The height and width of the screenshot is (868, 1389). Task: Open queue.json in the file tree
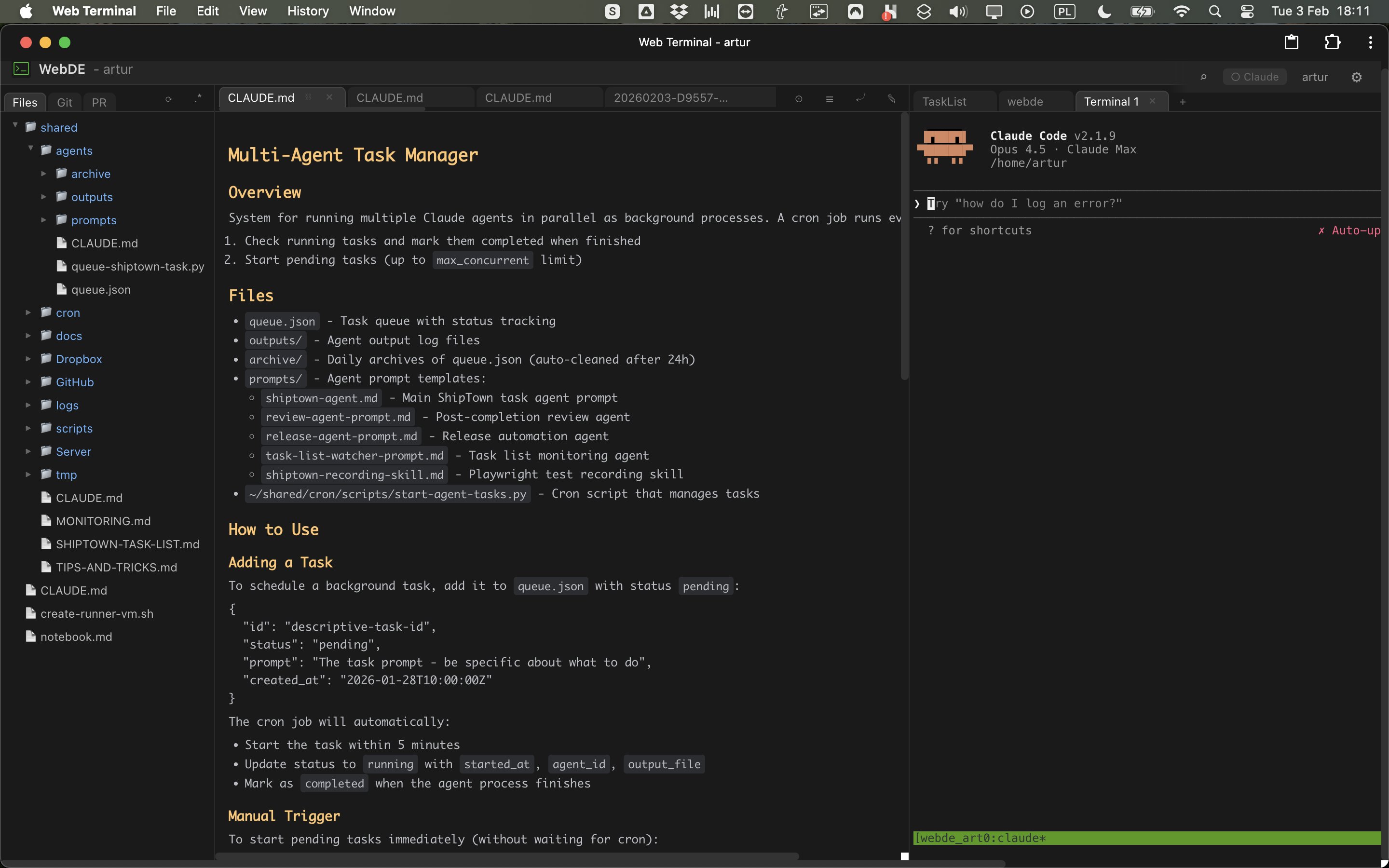(100, 290)
